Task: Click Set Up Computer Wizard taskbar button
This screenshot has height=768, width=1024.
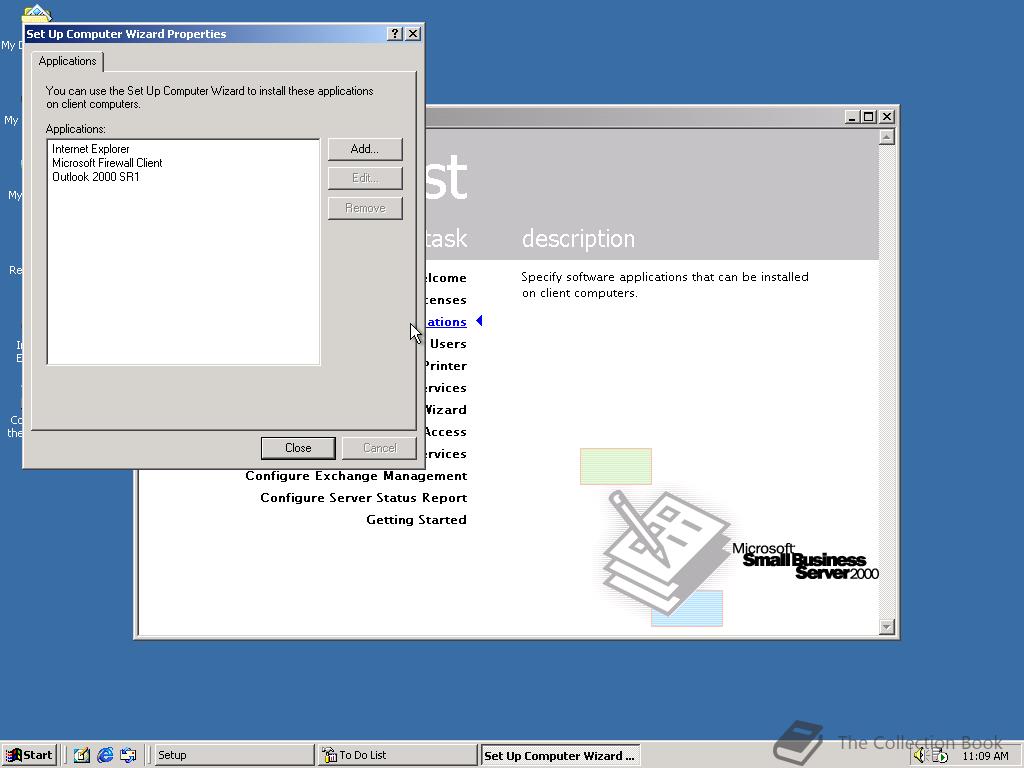Action: (560, 755)
